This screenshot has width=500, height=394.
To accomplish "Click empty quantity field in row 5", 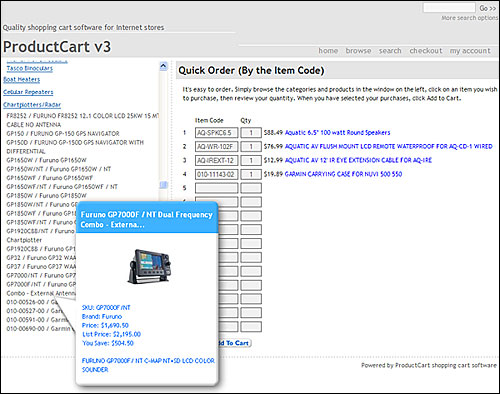I will click(251, 188).
